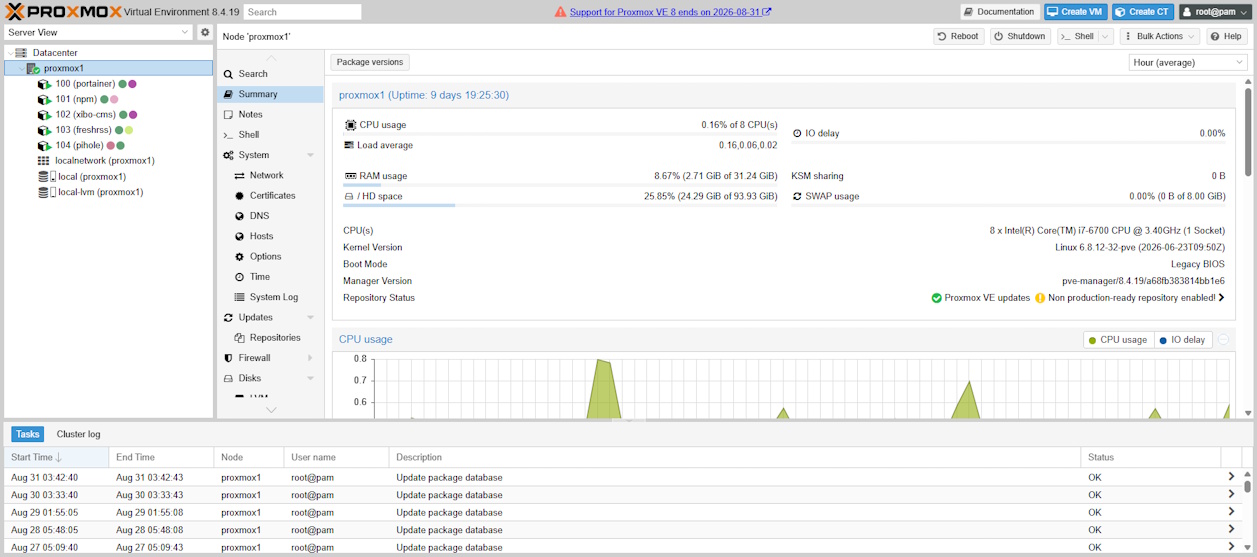This screenshot has height=557, width=1257.
Task: Open the Shell button dropdown arrow
Action: pos(1106,36)
